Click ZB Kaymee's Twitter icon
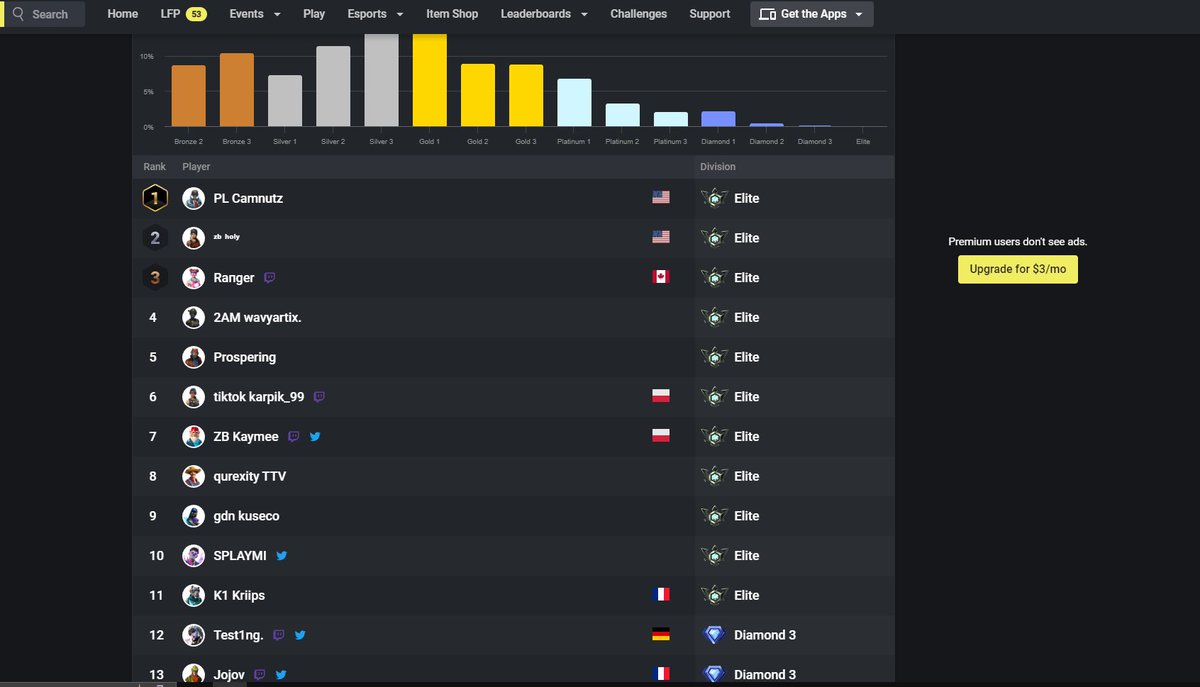 tap(315, 437)
